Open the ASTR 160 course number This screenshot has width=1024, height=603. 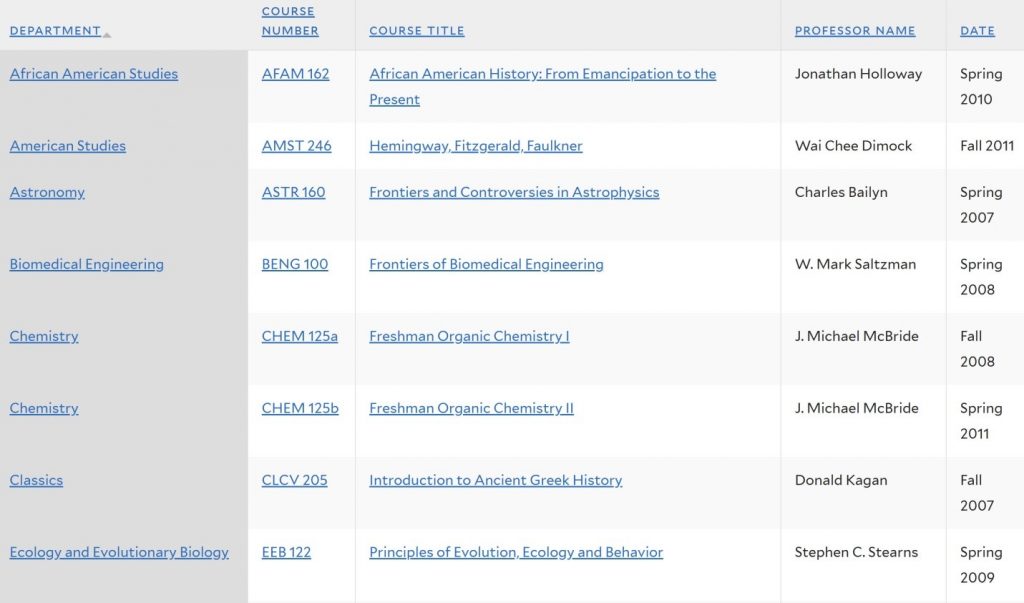(293, 192)
